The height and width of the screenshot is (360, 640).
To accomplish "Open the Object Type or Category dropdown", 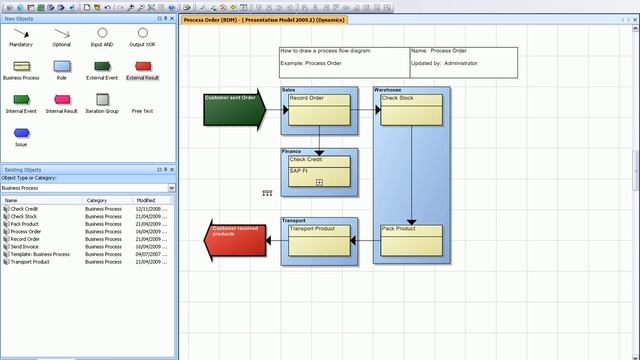I will click(x=171, y=188).
